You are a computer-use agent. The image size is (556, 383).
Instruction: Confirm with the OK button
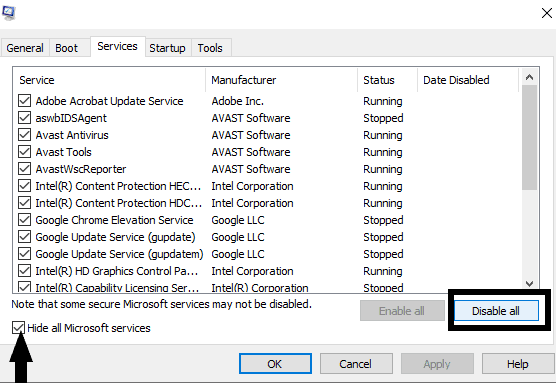click(275, 364)
